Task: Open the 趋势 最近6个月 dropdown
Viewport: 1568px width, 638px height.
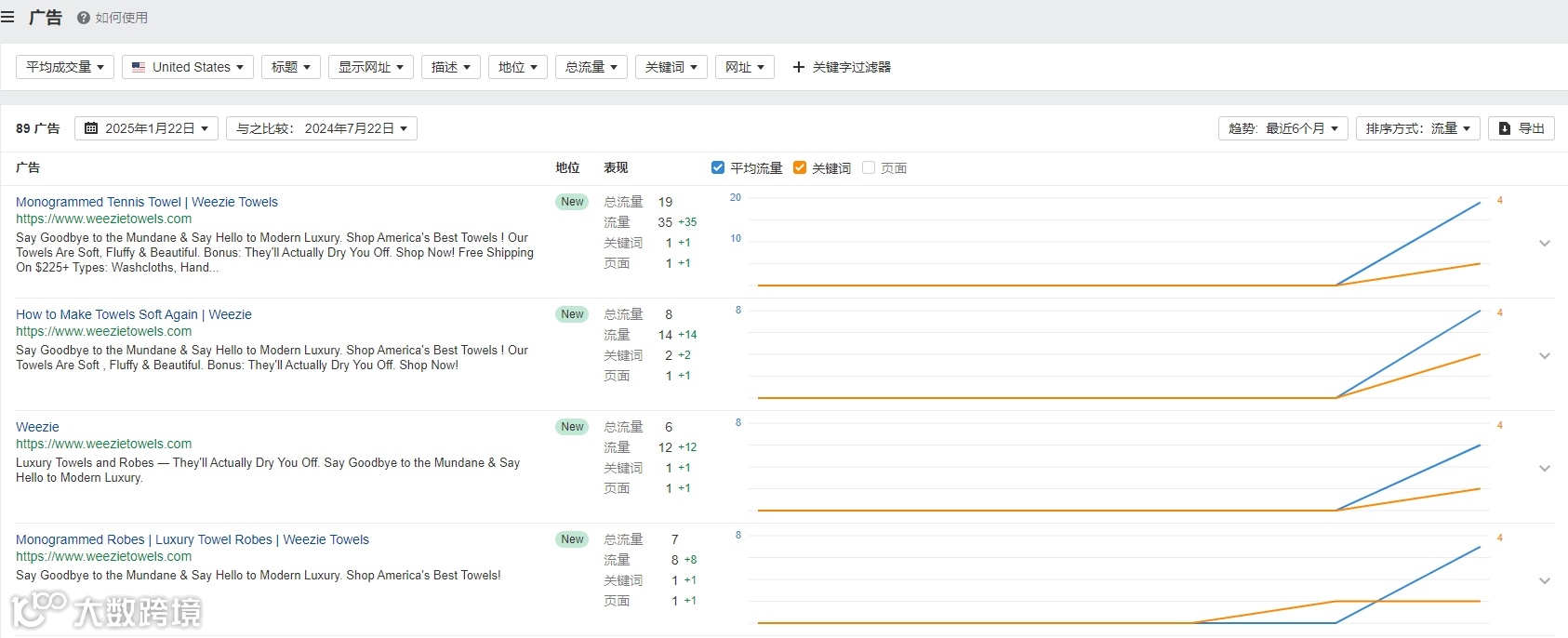Action: click(1283, 128)
